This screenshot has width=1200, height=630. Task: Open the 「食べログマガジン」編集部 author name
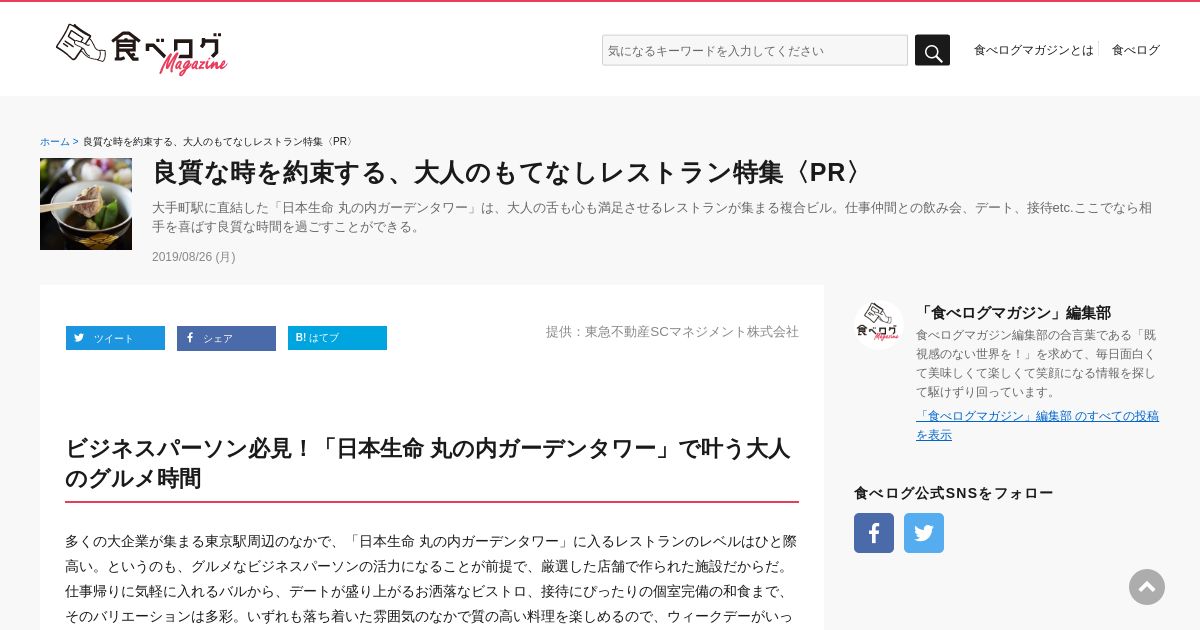click(1013, 313)
